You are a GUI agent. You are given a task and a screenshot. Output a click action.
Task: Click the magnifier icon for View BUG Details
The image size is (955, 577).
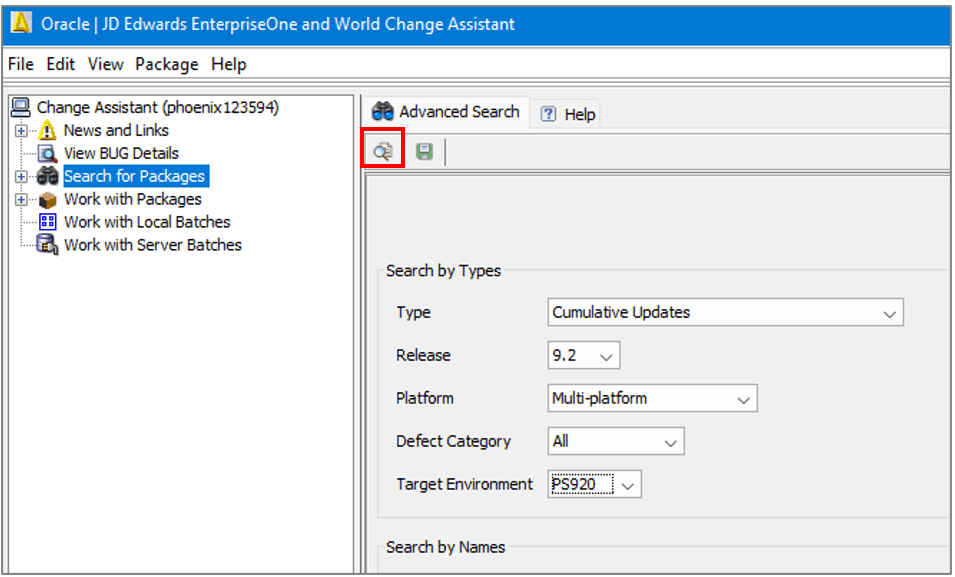click(x=47, y=153)
